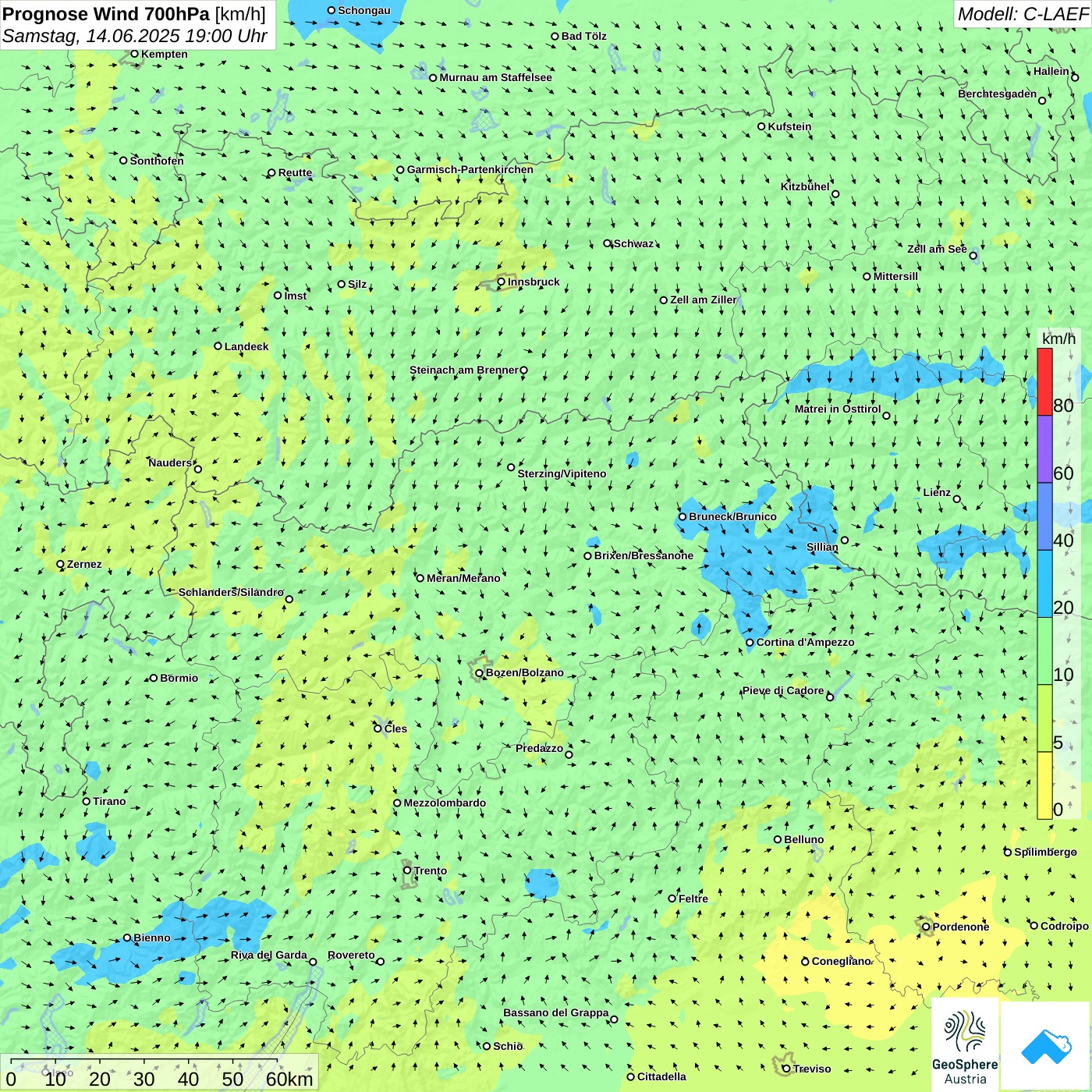Click the 'Conegliano' label

coord(841,961)
